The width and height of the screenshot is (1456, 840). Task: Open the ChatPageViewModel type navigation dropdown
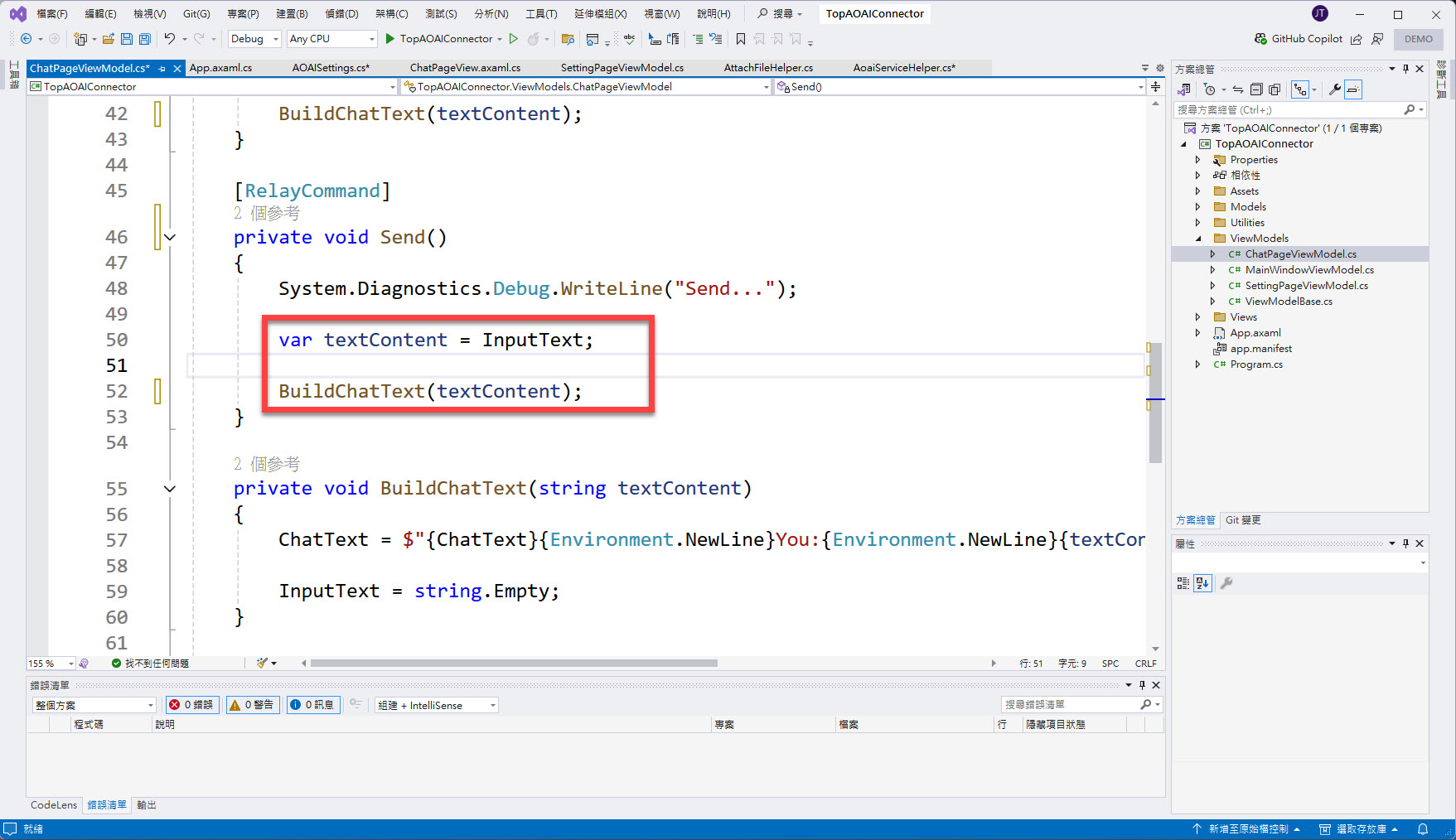(587, 87)
